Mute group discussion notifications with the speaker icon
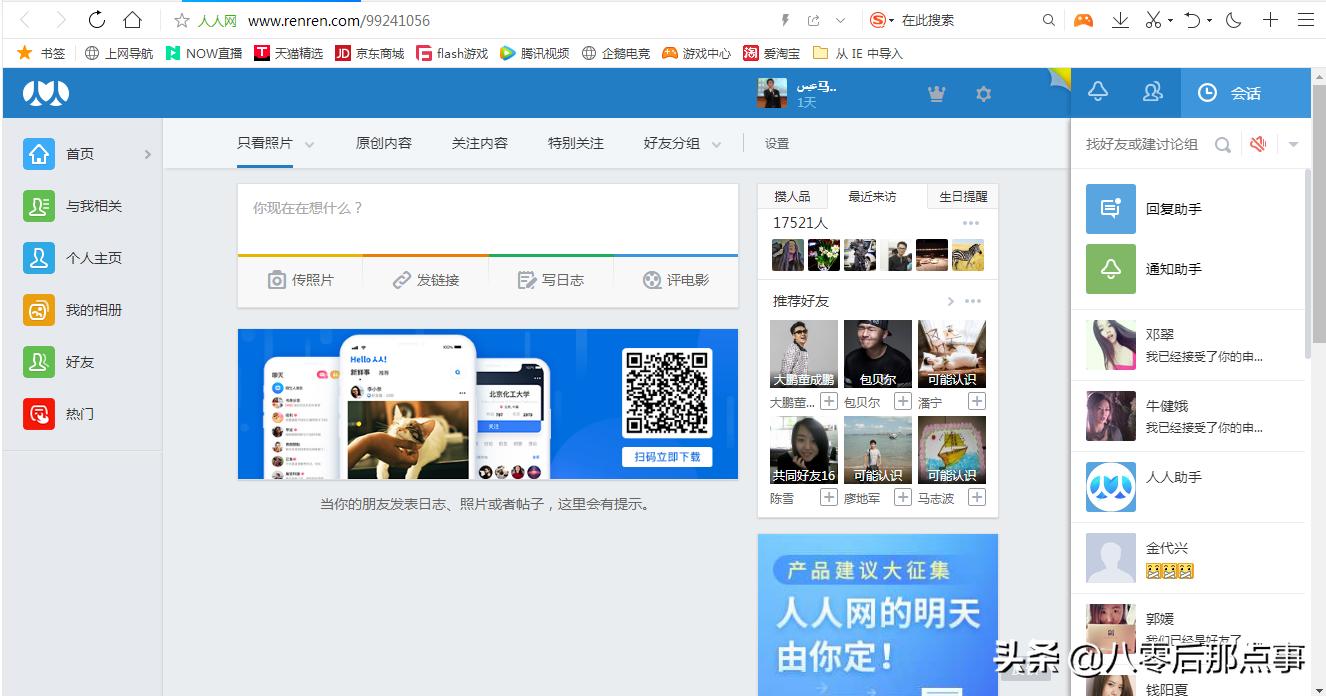Image resolution: width=1326 pixels, height=696 pixels. coord(1258,144)
